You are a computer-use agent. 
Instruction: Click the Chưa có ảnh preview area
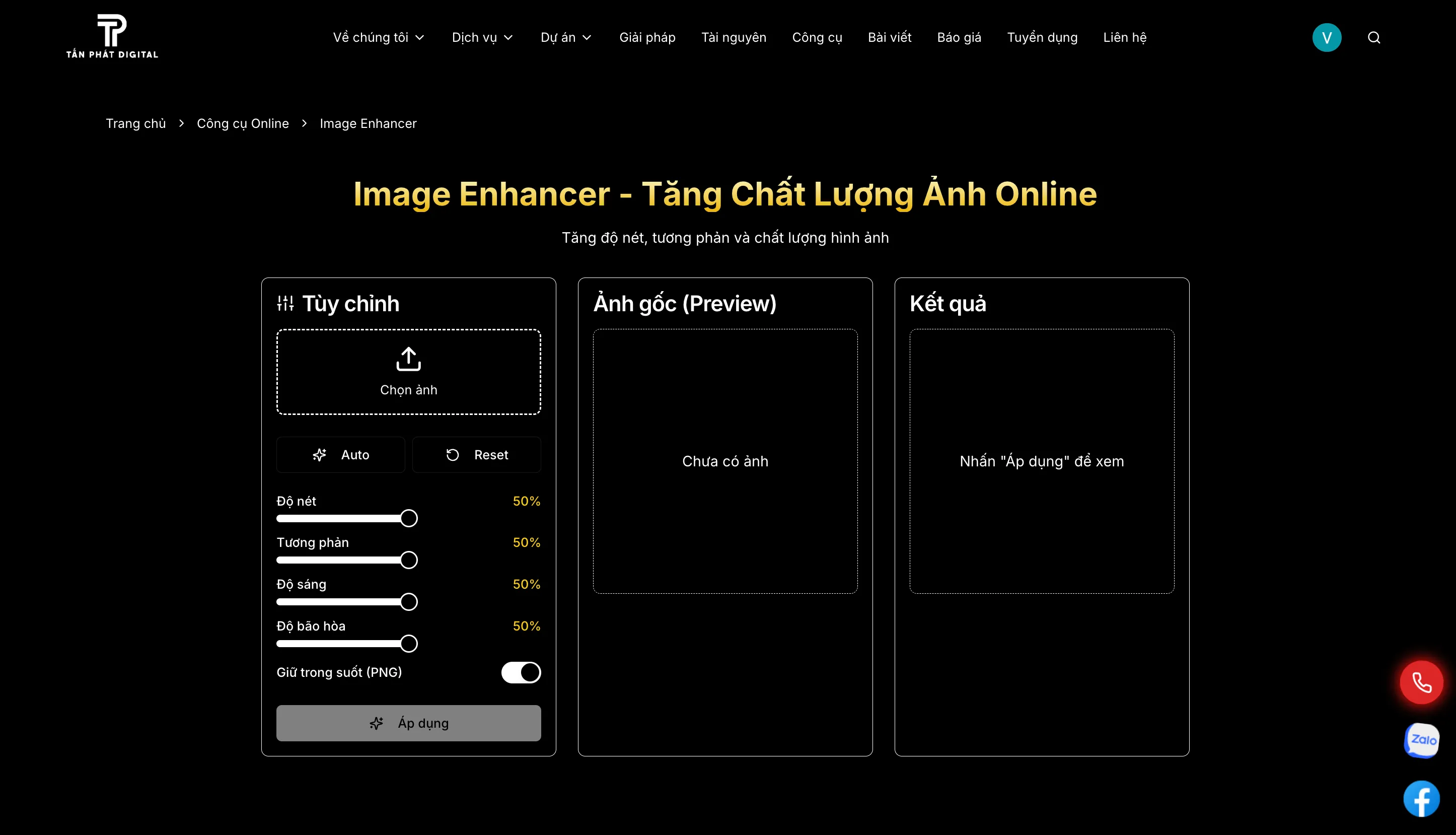tap(725, 460)
